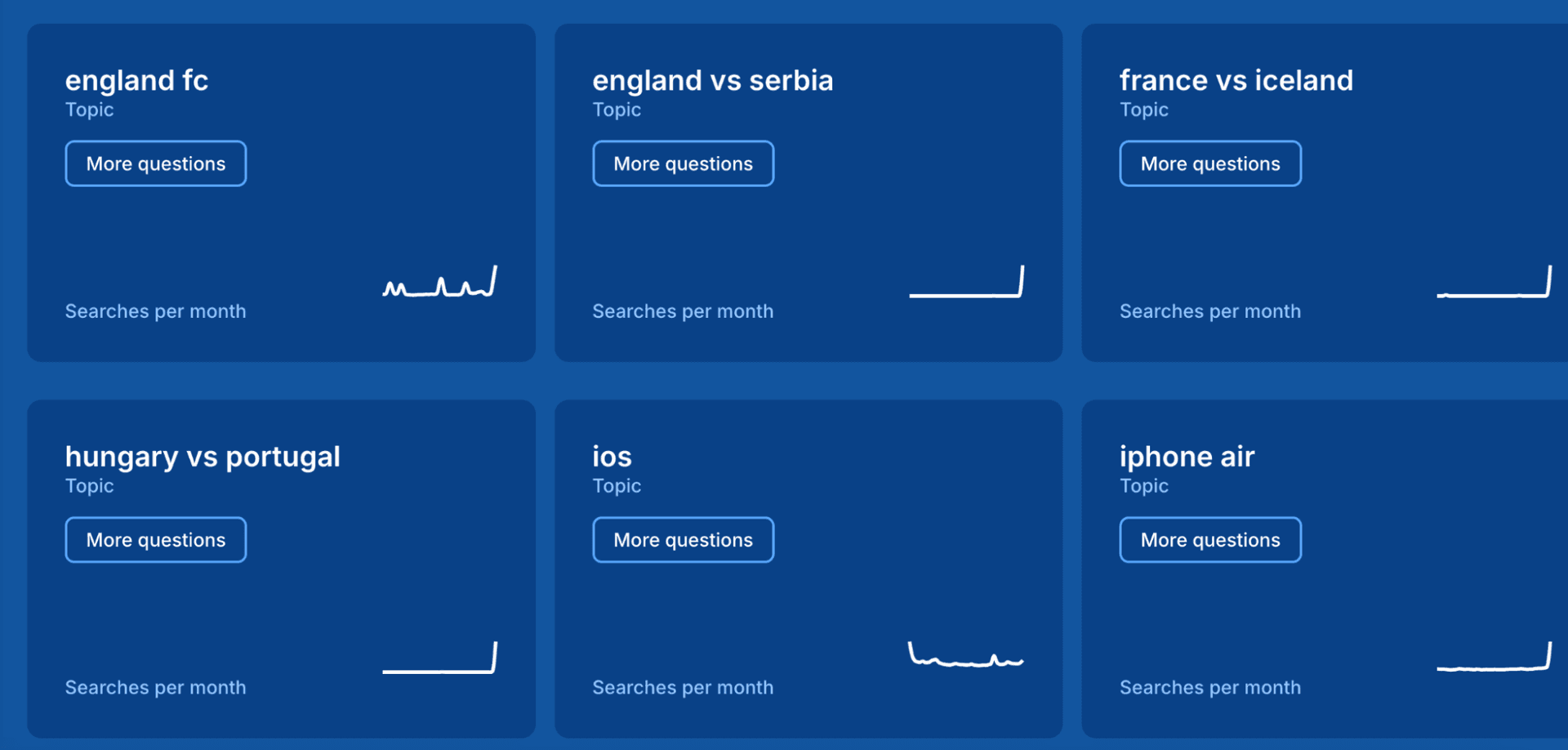Open the england vs serbia topic title
The width and height of the screenshot is (1568, 750).
tap(712, 80)
